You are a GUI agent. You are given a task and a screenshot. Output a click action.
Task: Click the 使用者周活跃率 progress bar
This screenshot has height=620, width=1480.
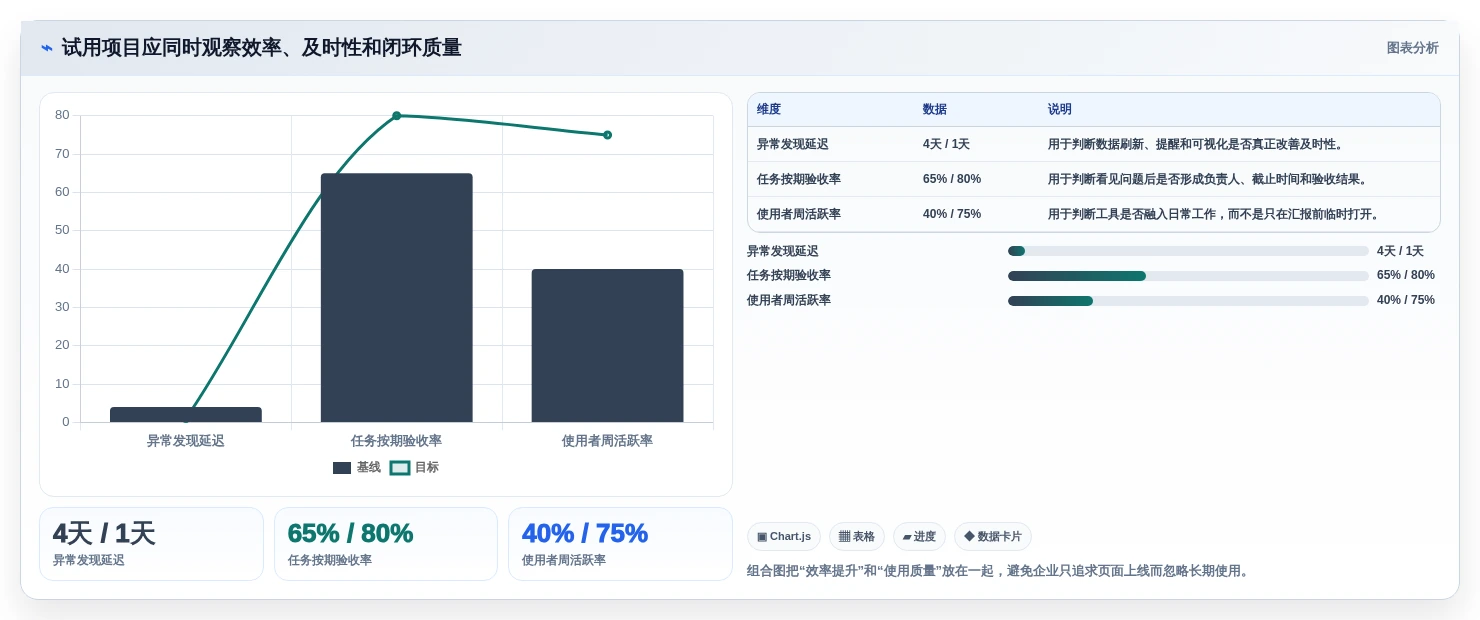(1188, 301)
